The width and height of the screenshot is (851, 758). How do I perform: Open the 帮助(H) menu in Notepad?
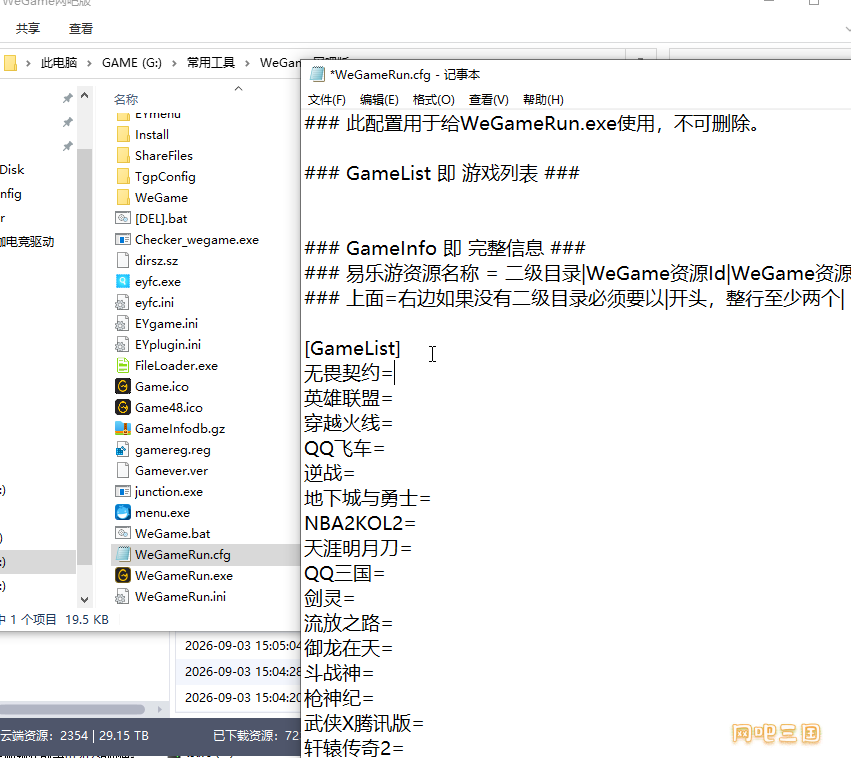(x=543, y=100)
